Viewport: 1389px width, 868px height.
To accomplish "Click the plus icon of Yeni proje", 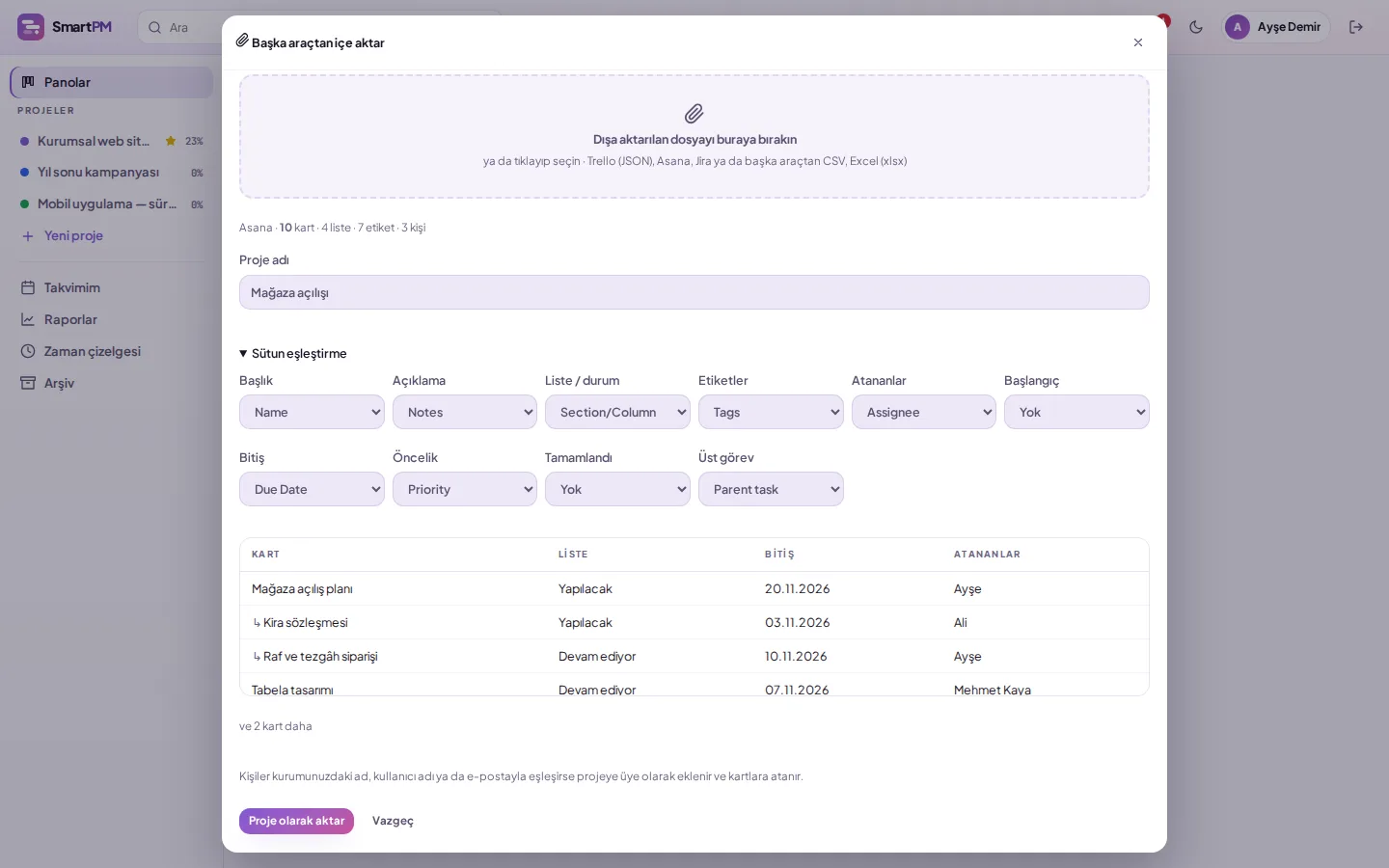I will [28, 236].
